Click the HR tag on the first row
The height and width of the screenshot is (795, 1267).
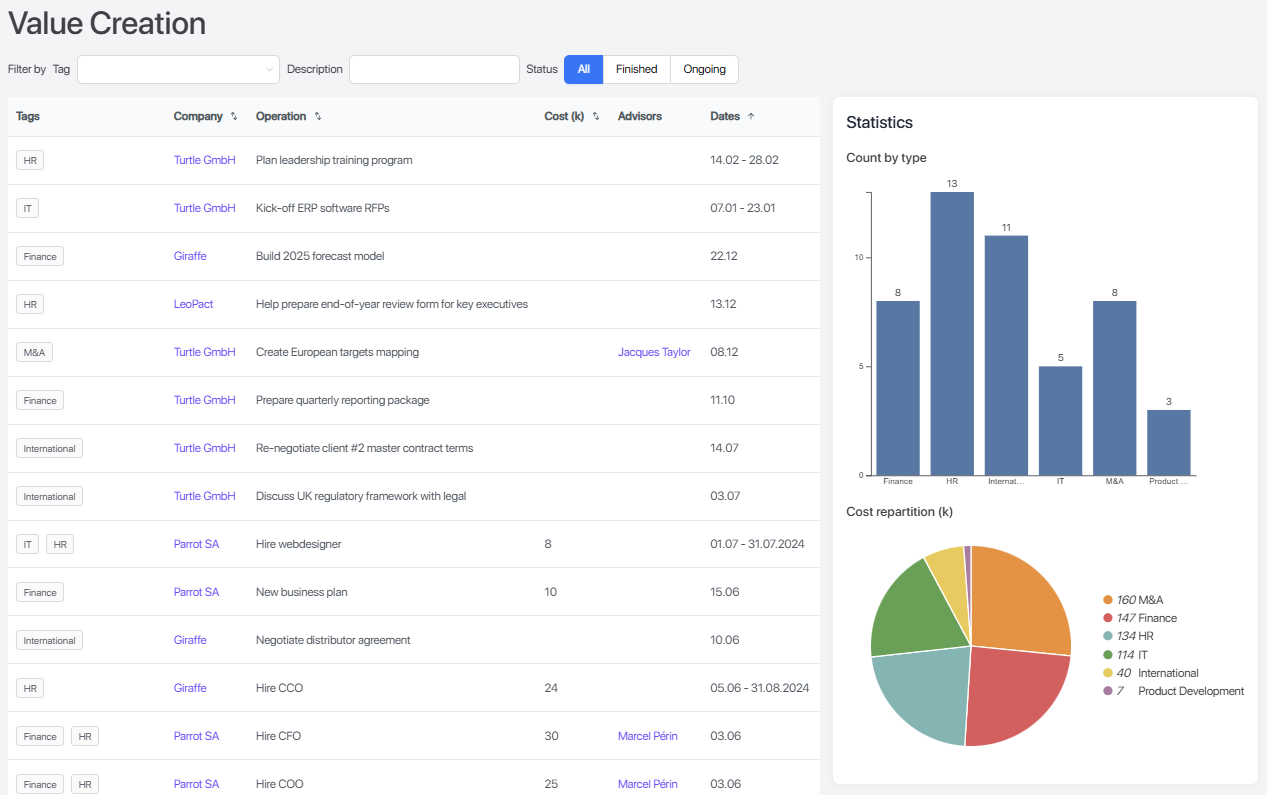click(29, 160)
